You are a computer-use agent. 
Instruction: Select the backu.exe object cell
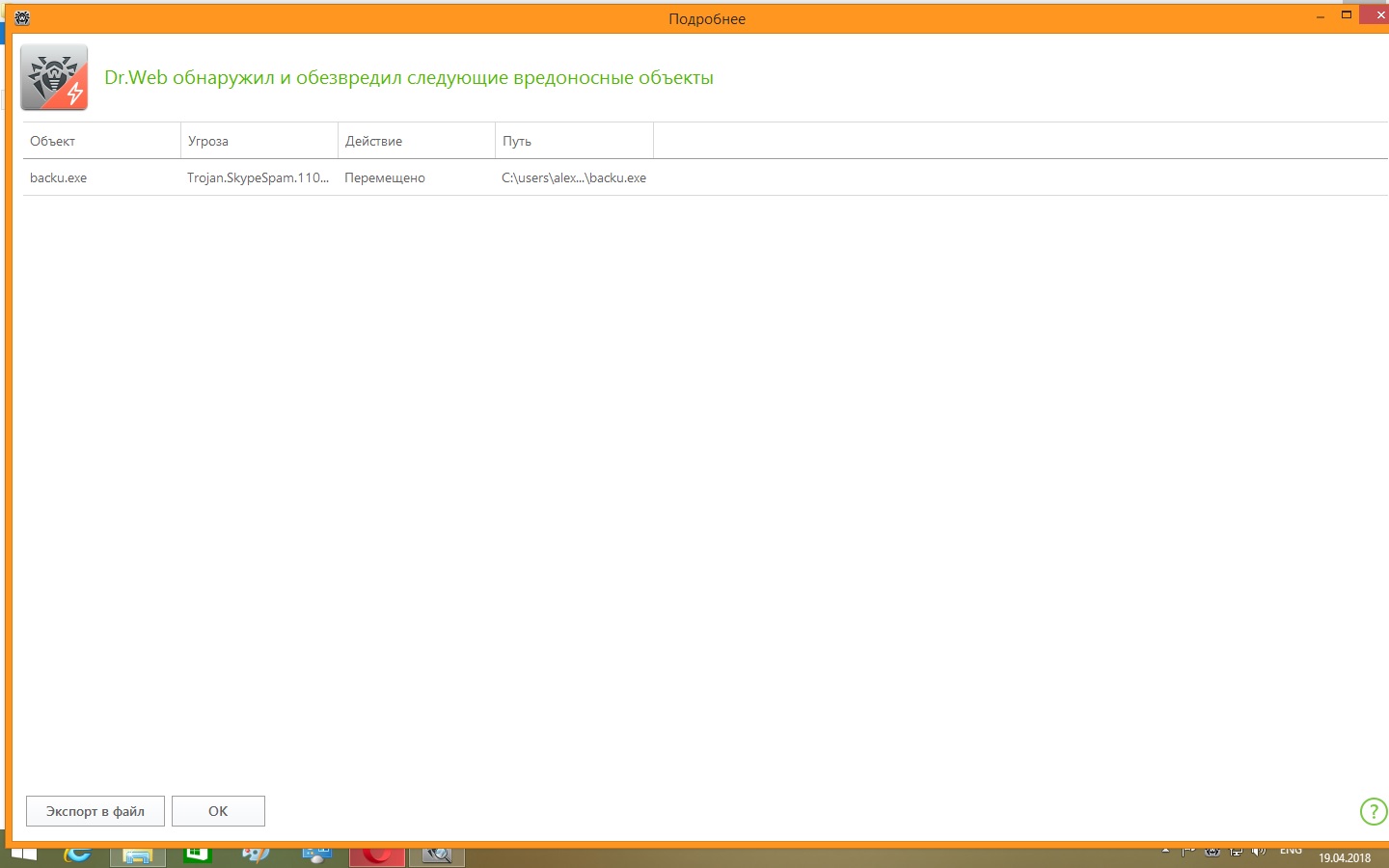[x=59, y=178]
